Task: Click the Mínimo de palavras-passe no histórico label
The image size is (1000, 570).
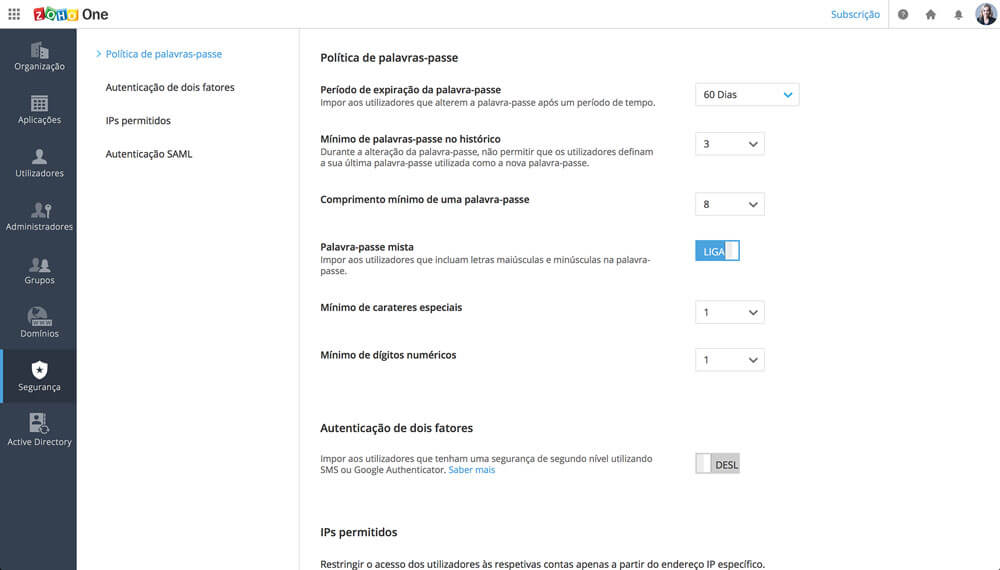Action: [x=410, y=139]
